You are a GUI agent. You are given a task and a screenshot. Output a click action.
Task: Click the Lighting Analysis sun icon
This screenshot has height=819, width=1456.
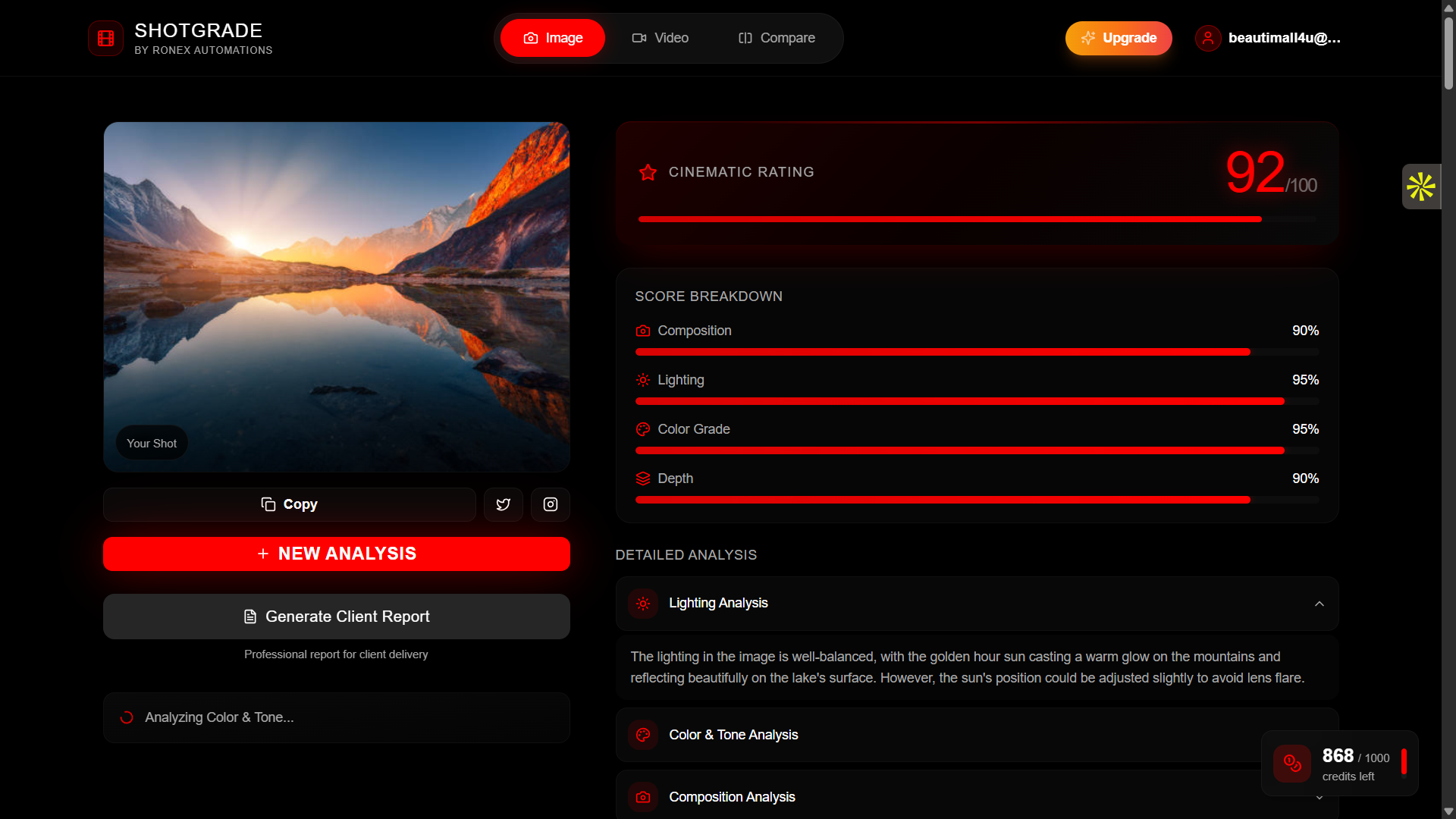643,604
